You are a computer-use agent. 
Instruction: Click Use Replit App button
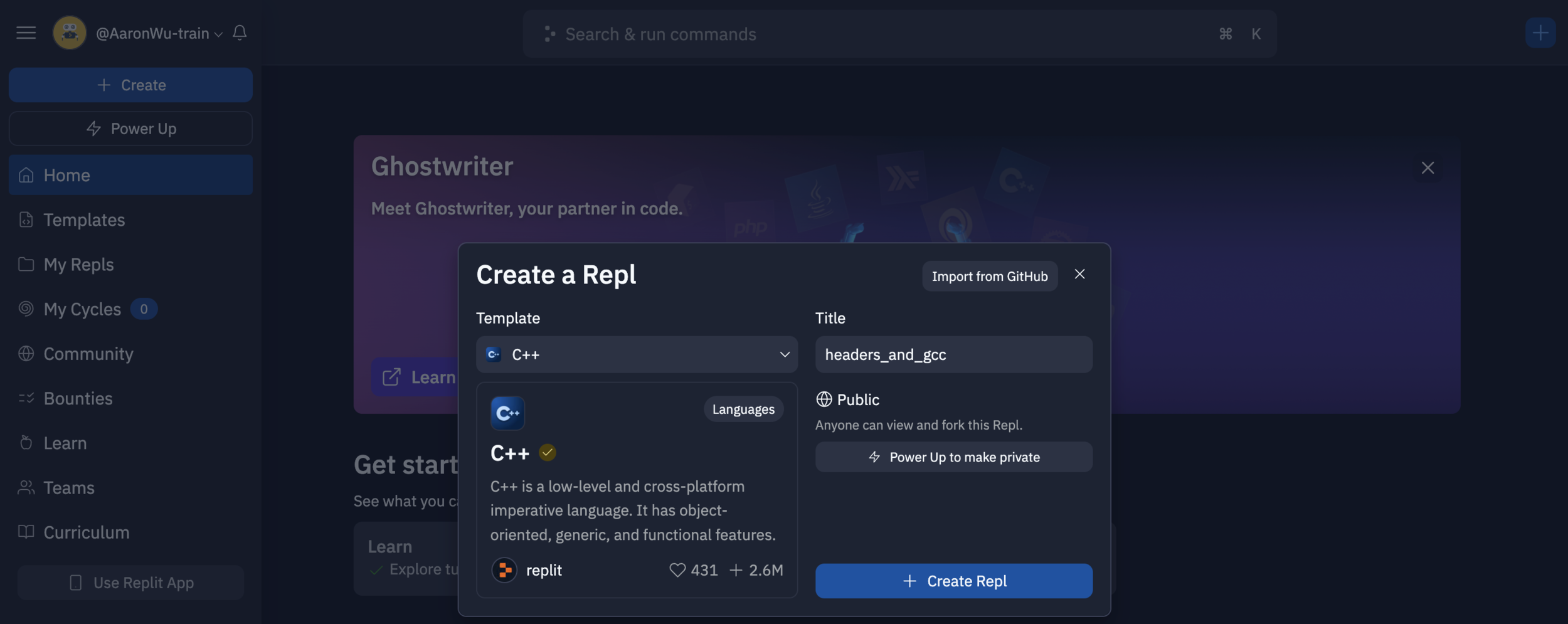tap(130, 583)
